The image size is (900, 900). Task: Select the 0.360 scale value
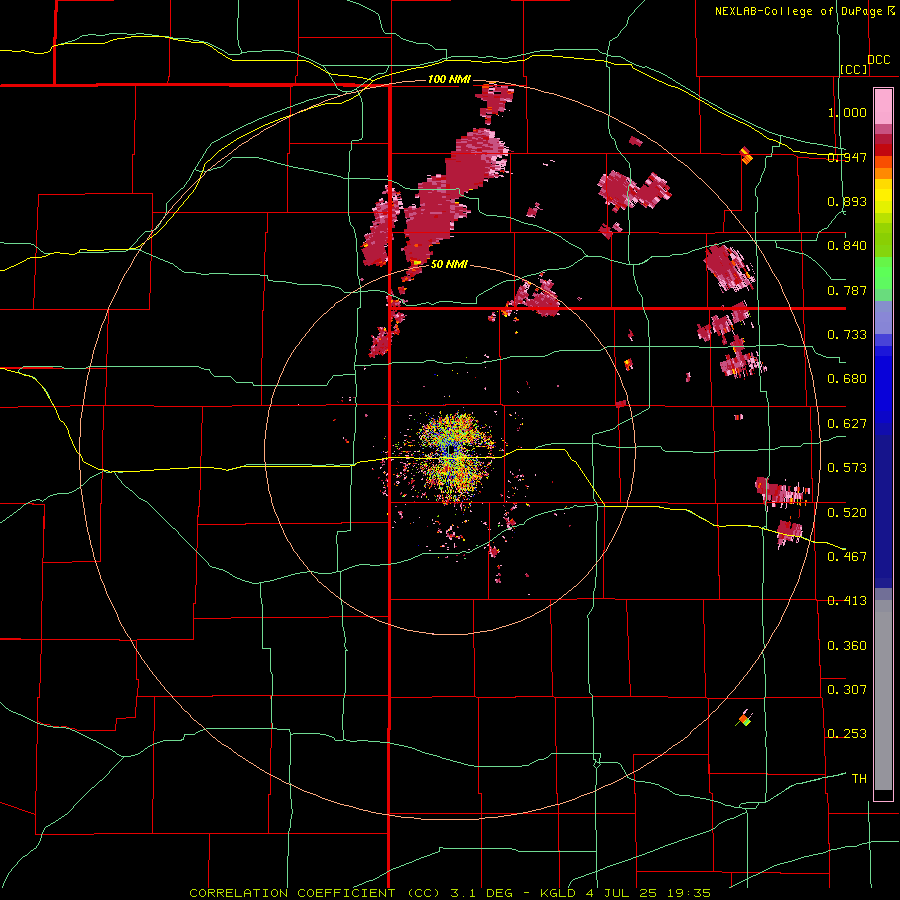(847, 645)
